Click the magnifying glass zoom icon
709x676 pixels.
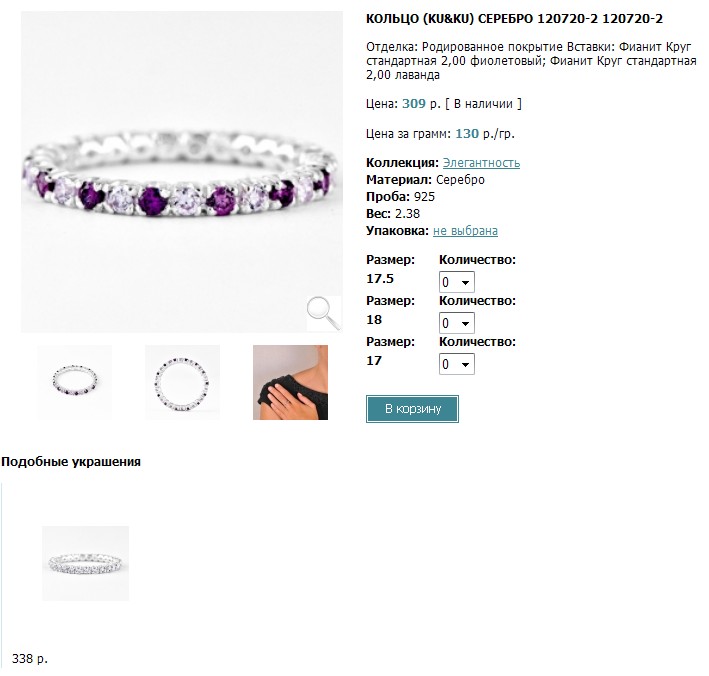(324, 314)
